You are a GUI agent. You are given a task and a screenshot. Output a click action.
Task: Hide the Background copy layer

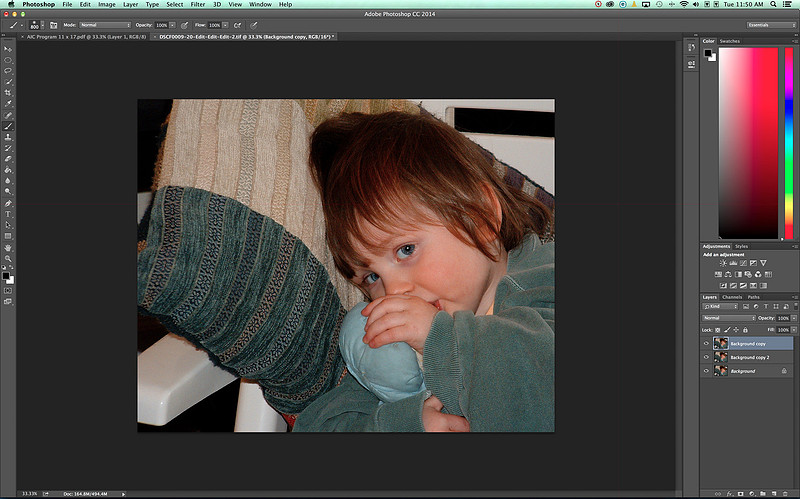706,343
